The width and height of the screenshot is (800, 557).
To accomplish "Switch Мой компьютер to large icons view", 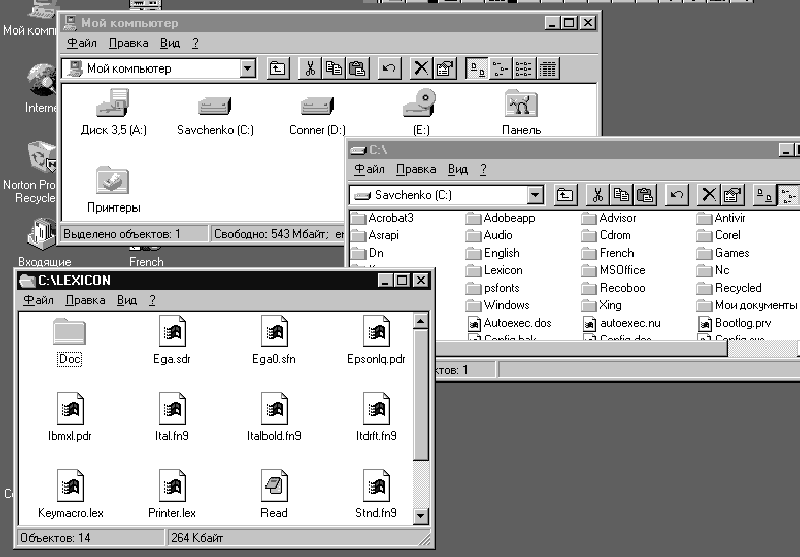I will click(x=477, y=68).
